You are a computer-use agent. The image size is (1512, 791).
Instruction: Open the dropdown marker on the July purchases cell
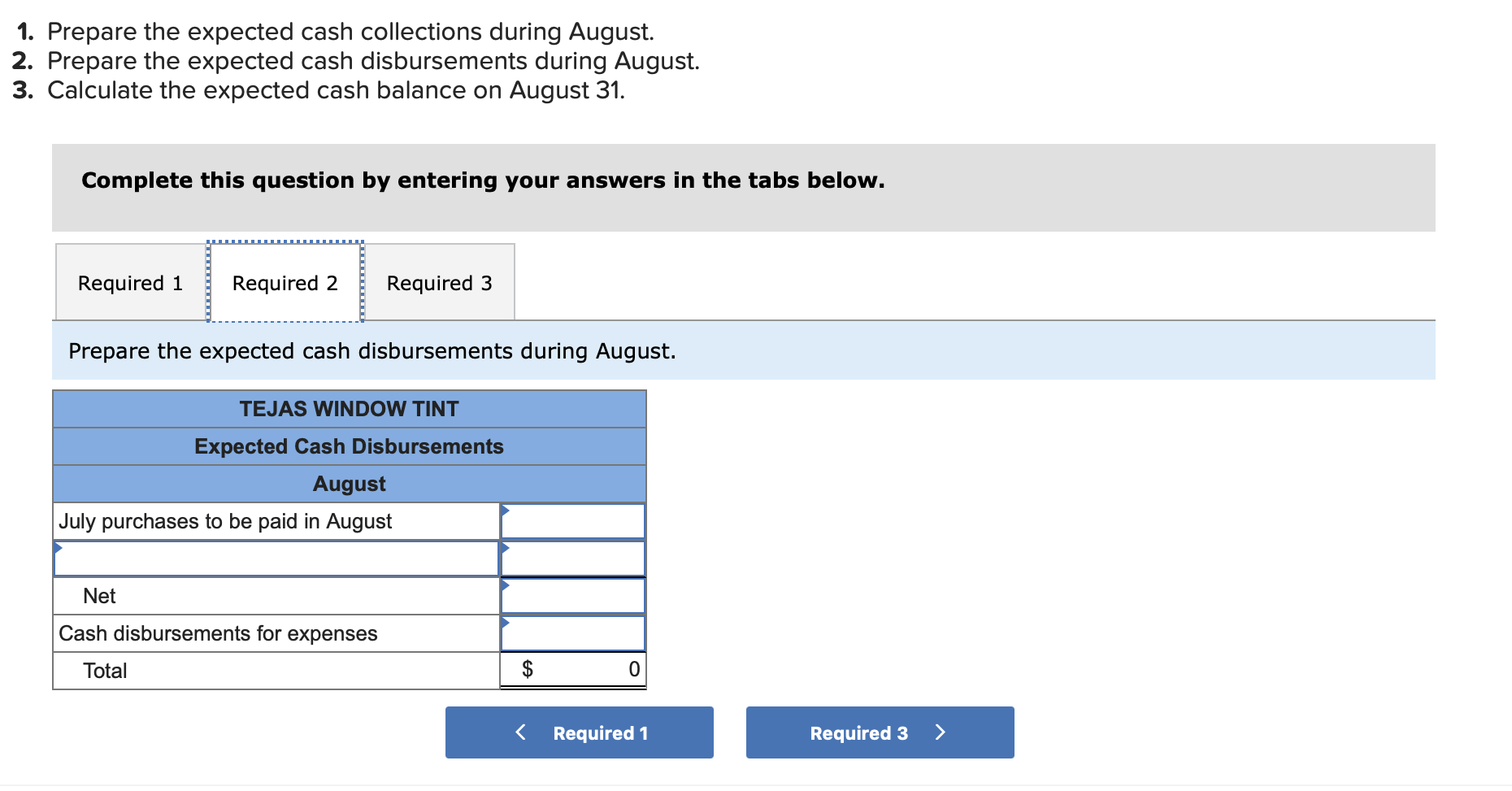tap(506, 509)
